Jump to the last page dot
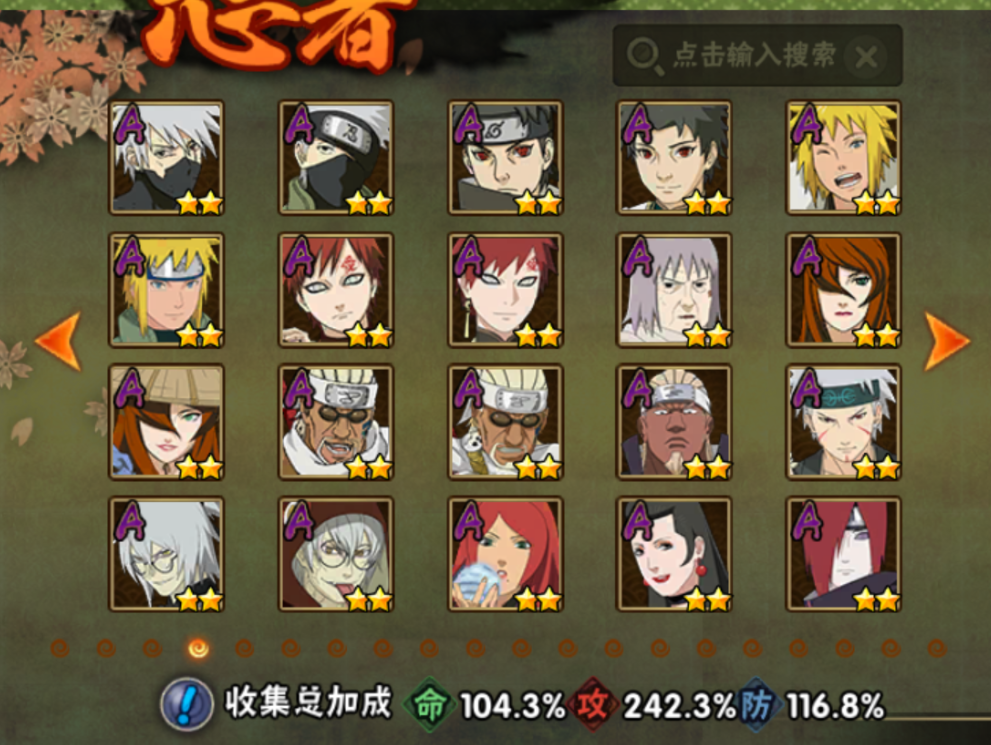The width and height of the screenshot is (991, 745). pyautogui.click(x=936, y=648)
